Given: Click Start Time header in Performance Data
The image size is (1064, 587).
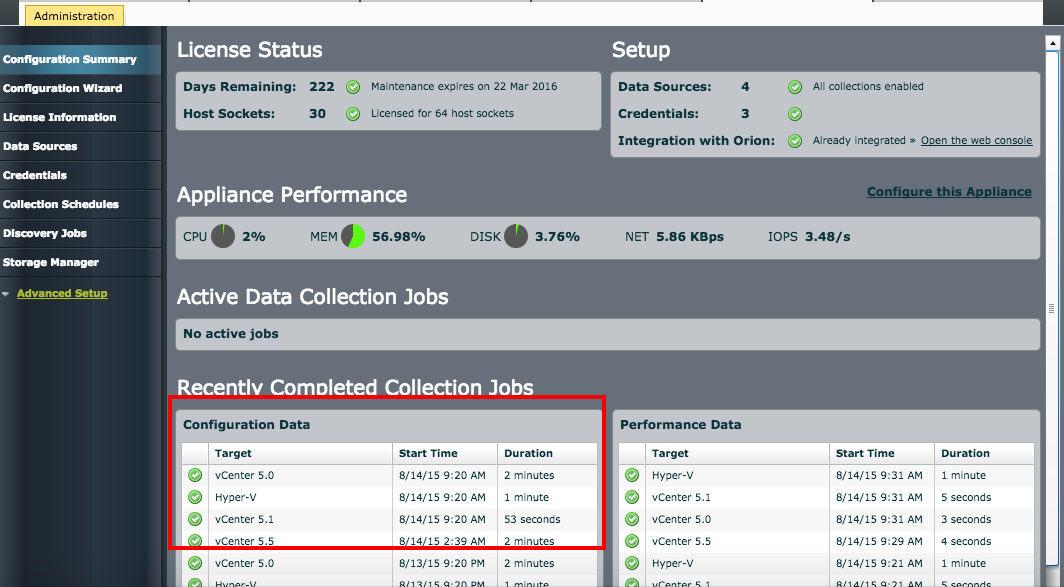Looking at the screenshot, I should pyautogui.click(x=882, y=453).
